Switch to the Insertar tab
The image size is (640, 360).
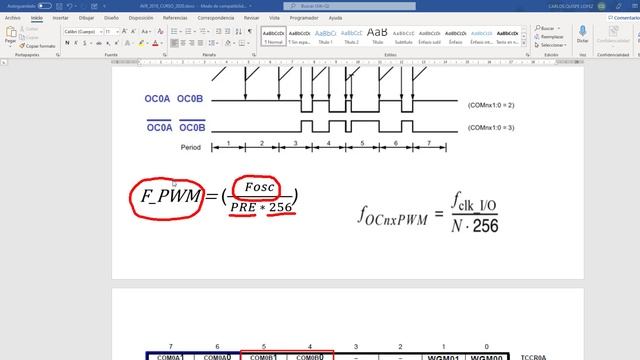click(x=60, y=18)
